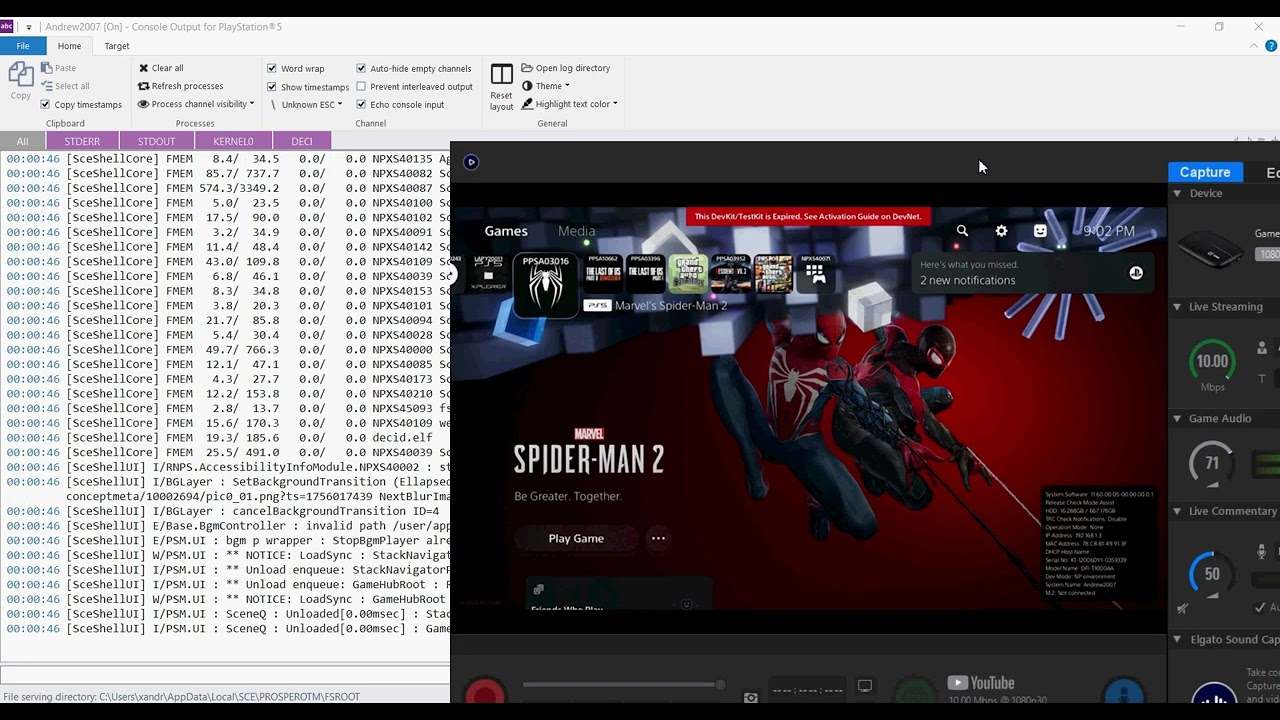Screen dimensions: 1280x720
Task: Collapse the Game Audio section
Action: (1177, 418)
